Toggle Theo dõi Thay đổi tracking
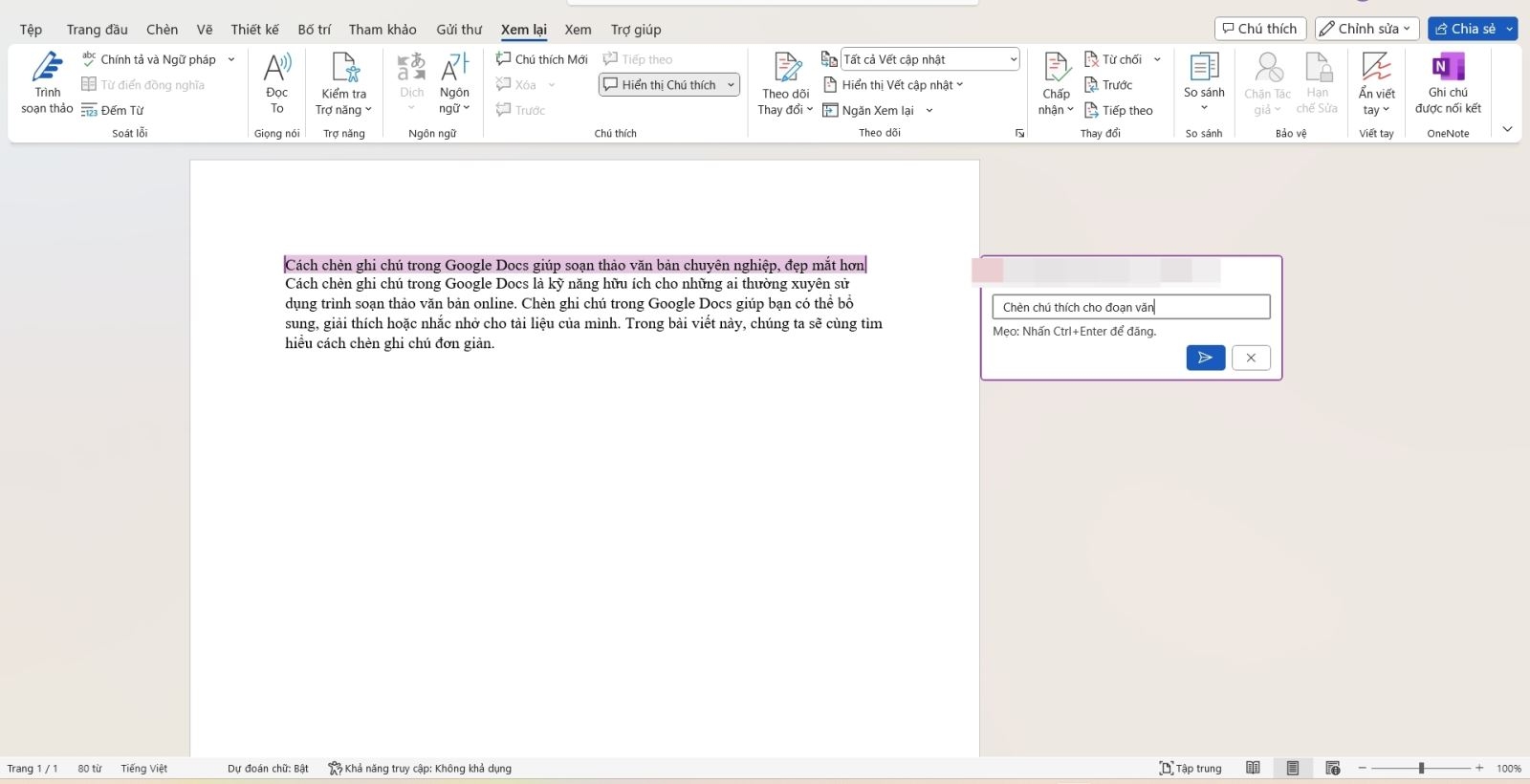This screenshot has width=1530, height=784. 785,83
